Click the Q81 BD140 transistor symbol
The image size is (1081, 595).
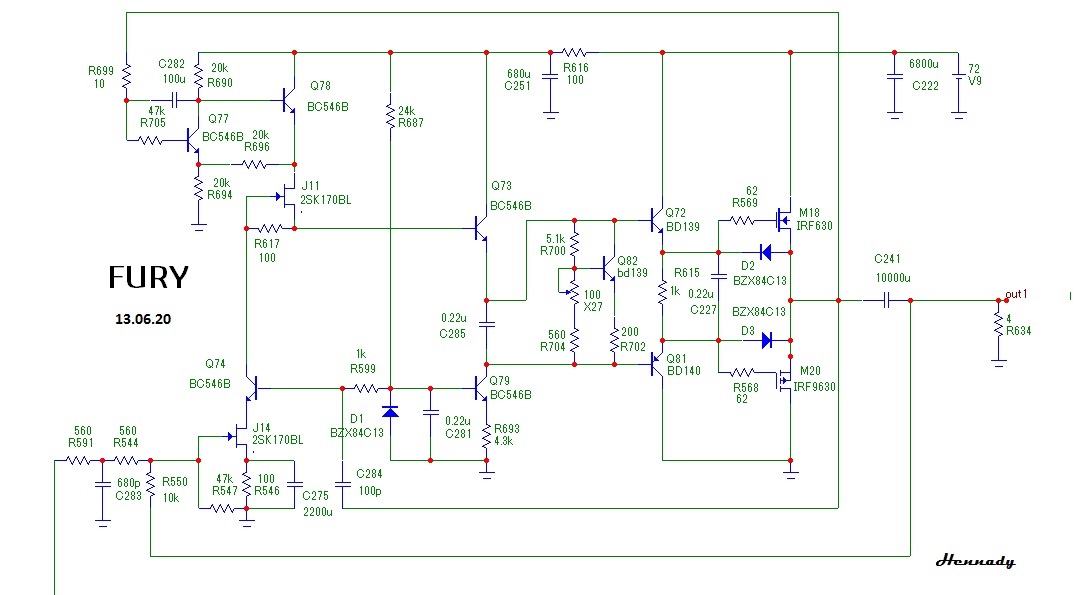[656, 364]
